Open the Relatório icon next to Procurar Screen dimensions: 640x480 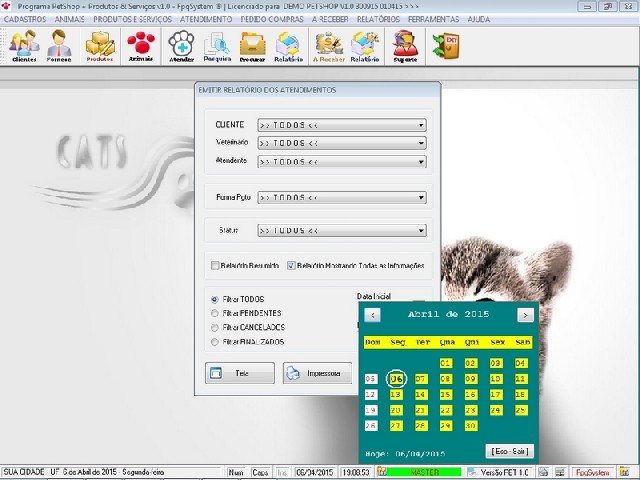289,46
